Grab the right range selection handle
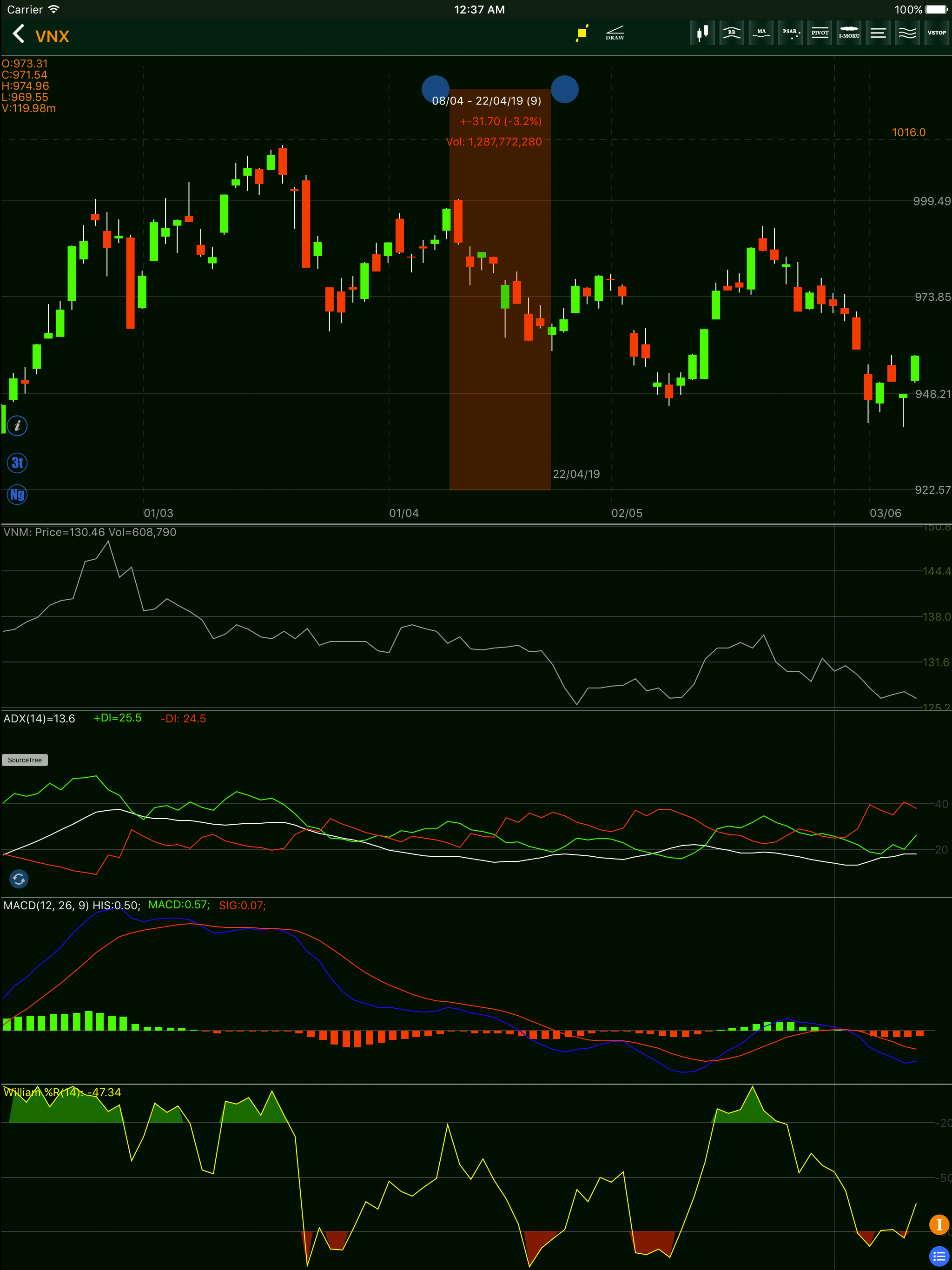 pyautogui.click(x=564, y=89)
